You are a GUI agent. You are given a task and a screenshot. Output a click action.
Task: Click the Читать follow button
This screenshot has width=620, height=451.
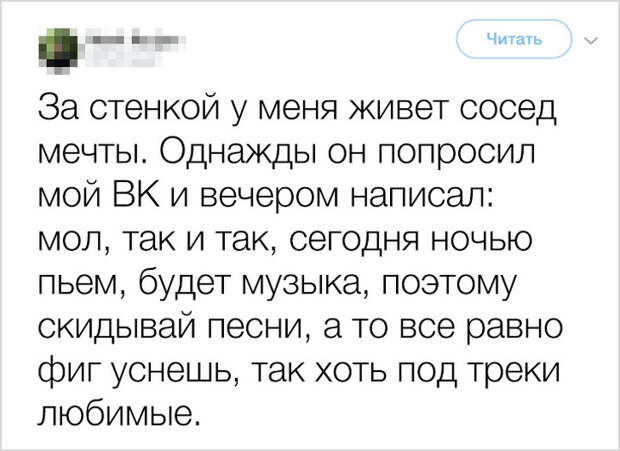(514, 39)
